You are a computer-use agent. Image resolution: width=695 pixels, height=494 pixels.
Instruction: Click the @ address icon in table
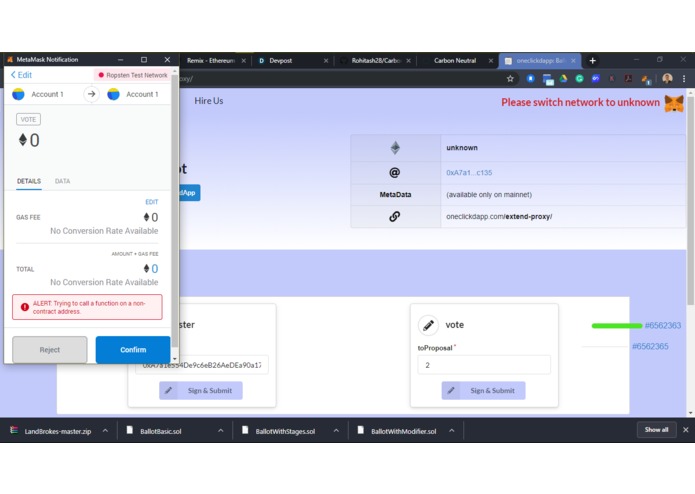pyautogui.click(x=394, y=173)
